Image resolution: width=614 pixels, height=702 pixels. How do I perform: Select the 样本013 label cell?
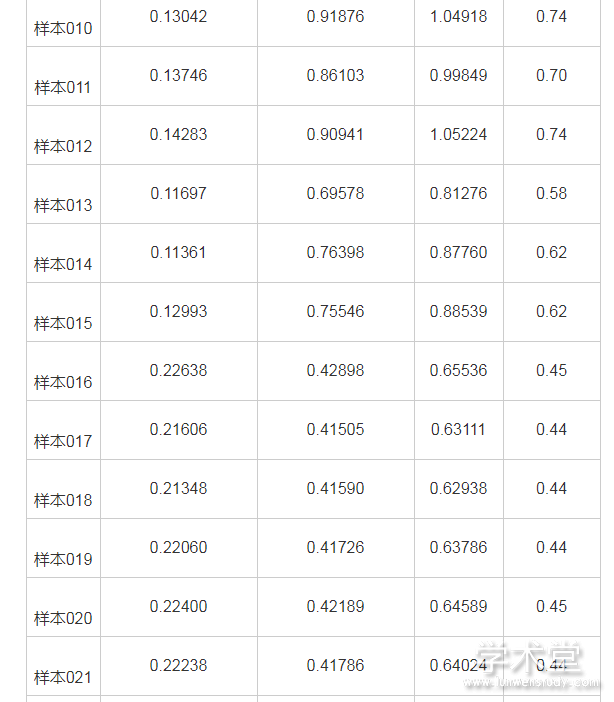[63, 205]
